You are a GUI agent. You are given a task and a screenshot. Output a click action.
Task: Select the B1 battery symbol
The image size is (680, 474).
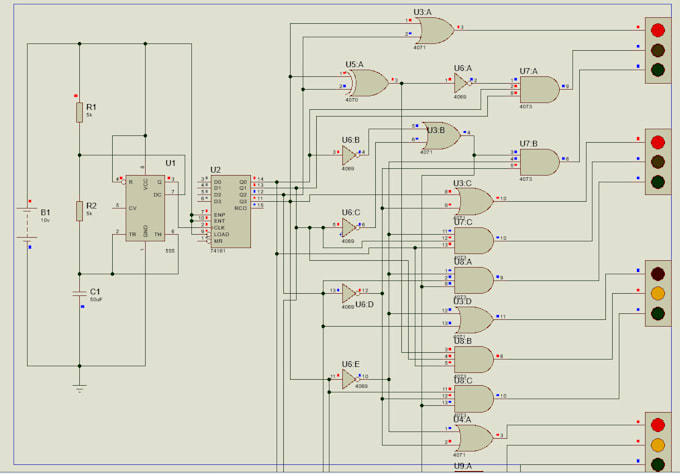[27, 224]
